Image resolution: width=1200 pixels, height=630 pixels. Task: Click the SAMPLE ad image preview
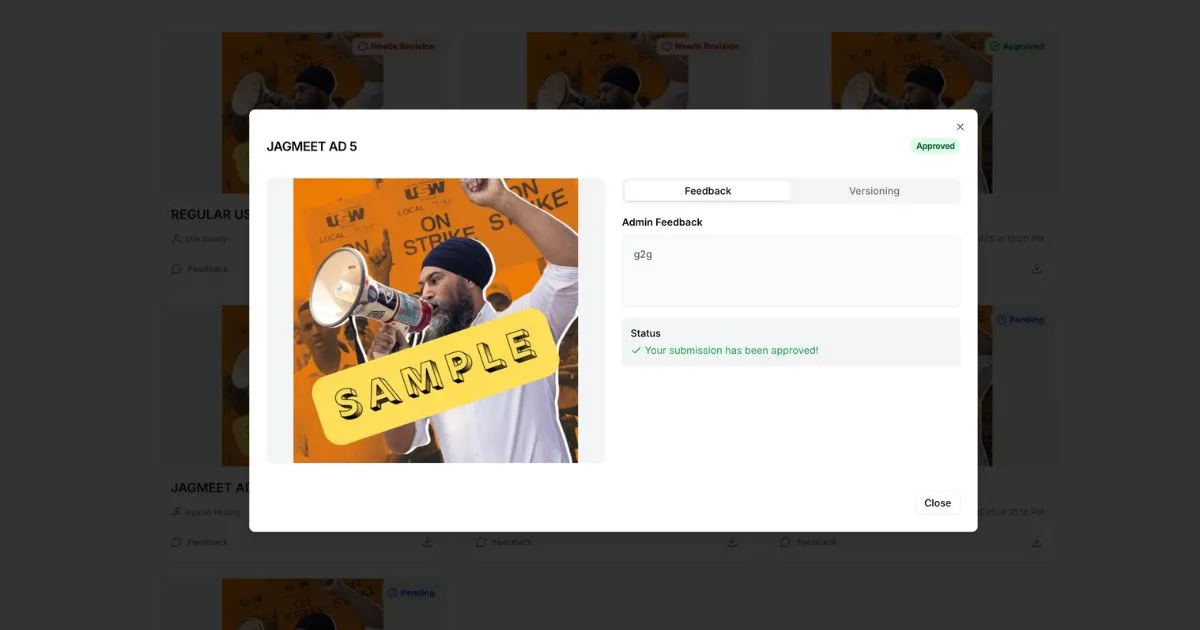435,320
